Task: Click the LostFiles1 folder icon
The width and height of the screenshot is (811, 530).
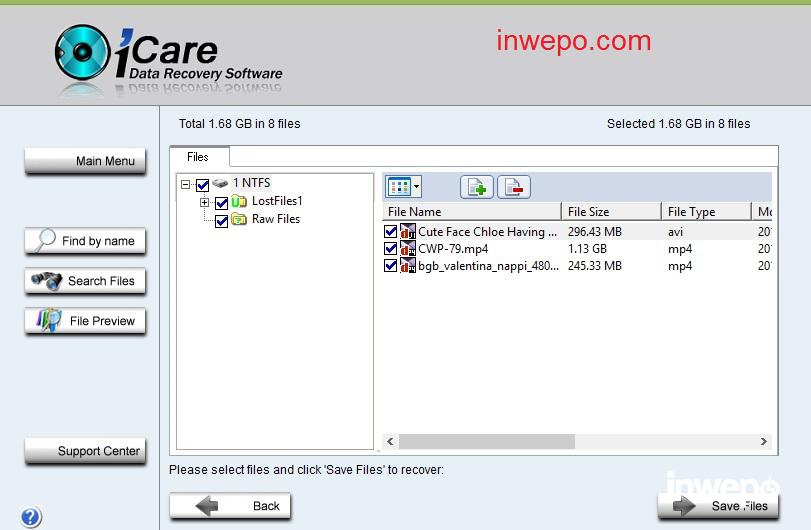Action: point(238,201)
